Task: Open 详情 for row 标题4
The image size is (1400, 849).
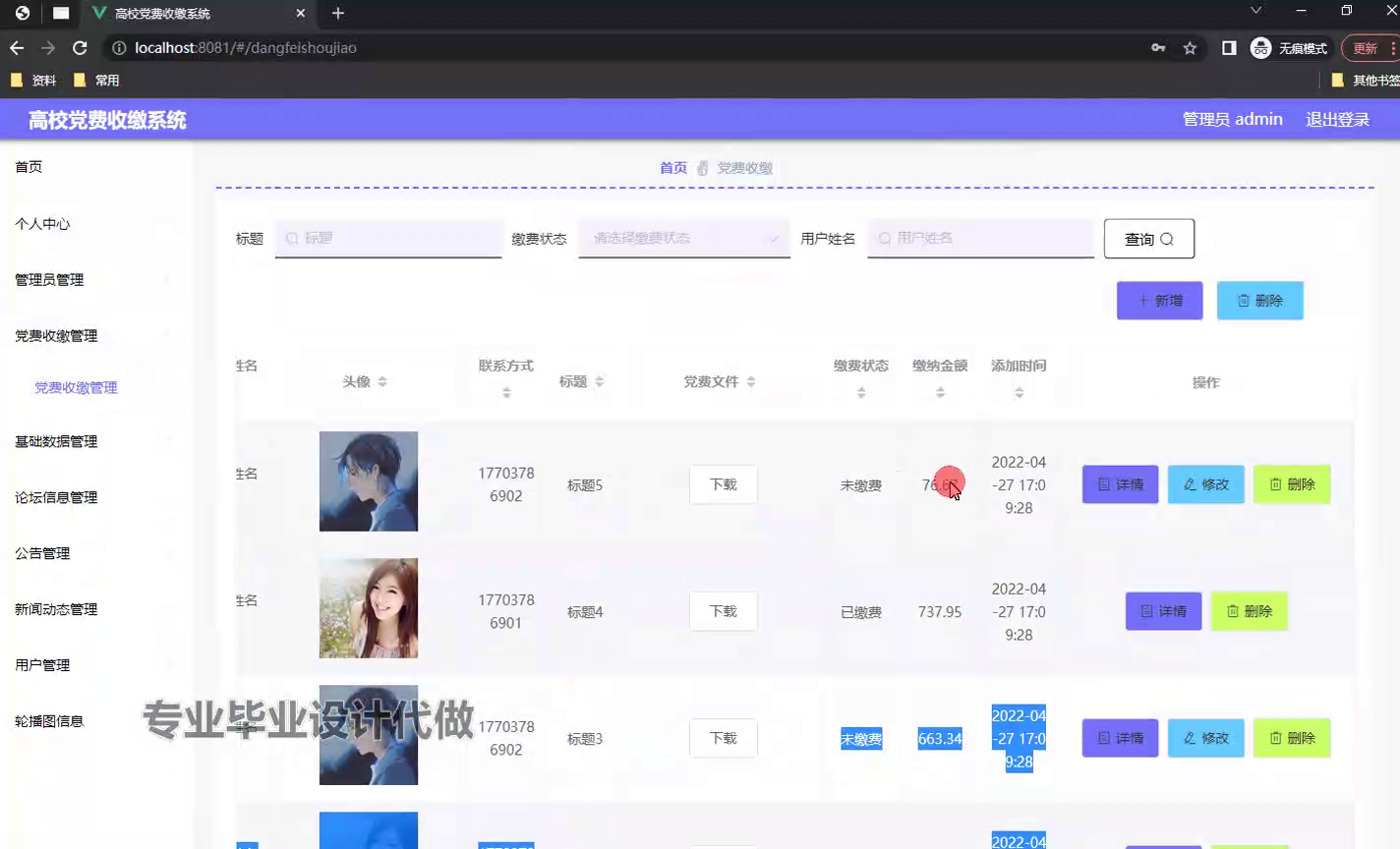Action: pos(1163,611)
